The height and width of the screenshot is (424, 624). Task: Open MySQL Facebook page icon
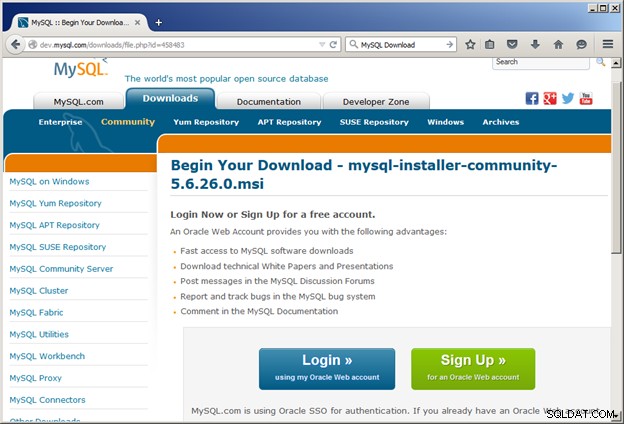(532, 98)
